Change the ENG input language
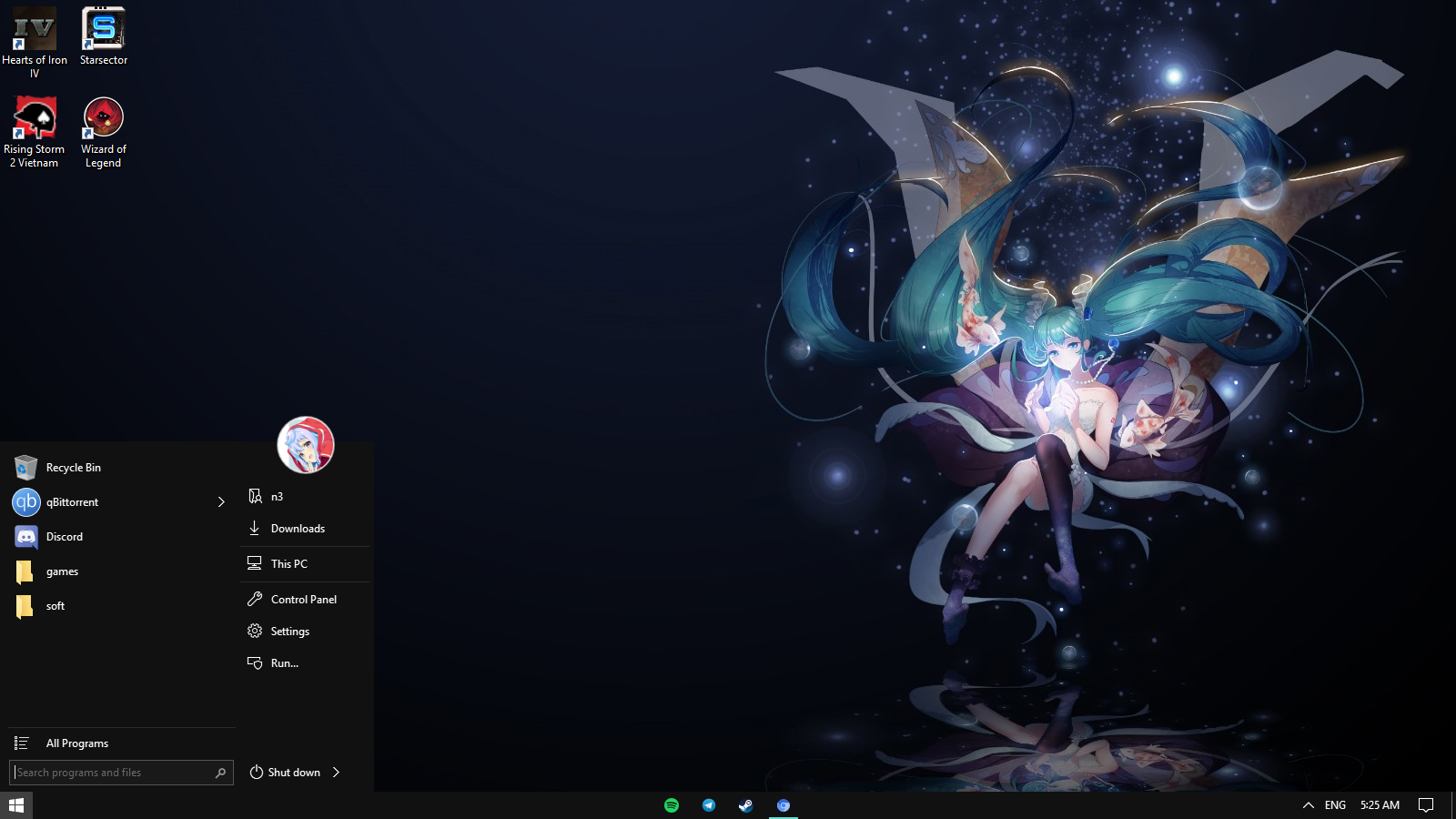The height and width of the screenshot is (819, 1456). point(1335,805)
